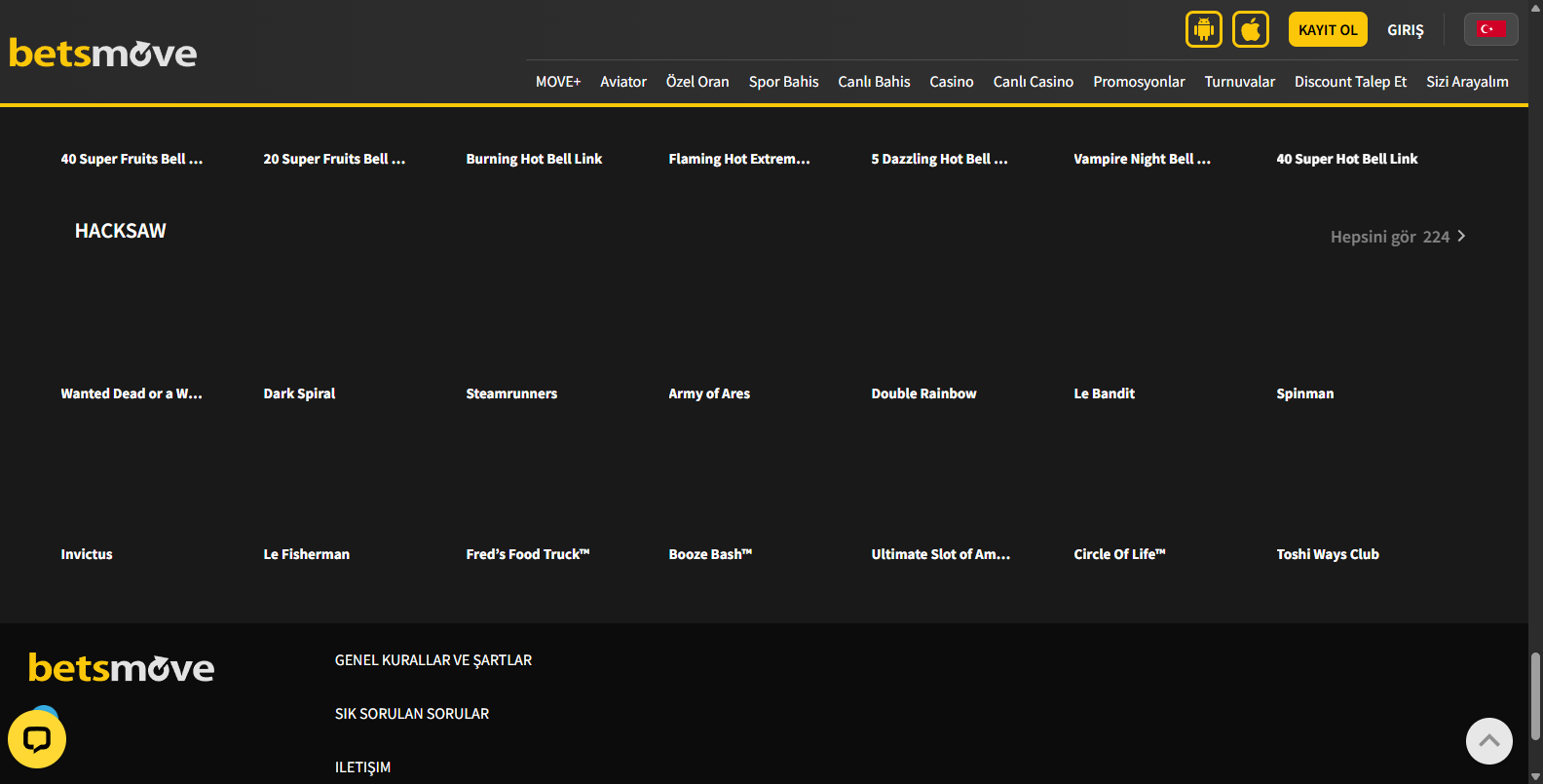This screenshot has height=784, width=1543.
Task: Open the Le Bandit game
Action: [x=1104, y=393]
